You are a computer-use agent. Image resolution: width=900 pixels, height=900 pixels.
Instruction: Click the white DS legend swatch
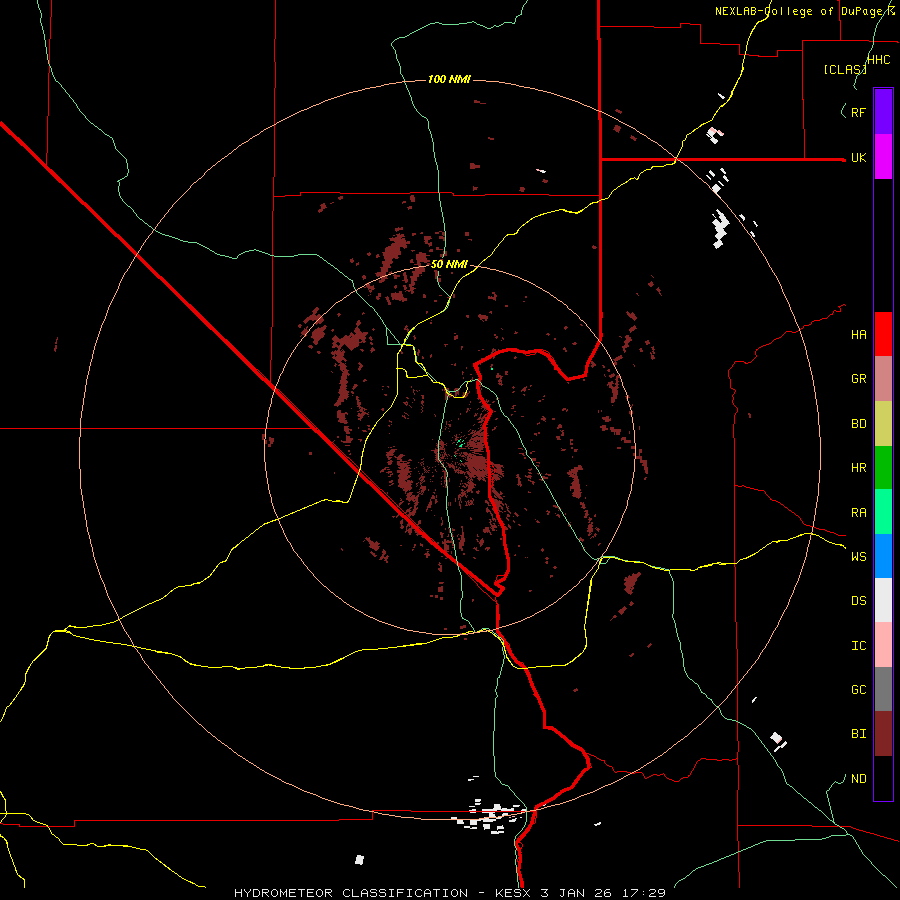[x=883, y=600]
